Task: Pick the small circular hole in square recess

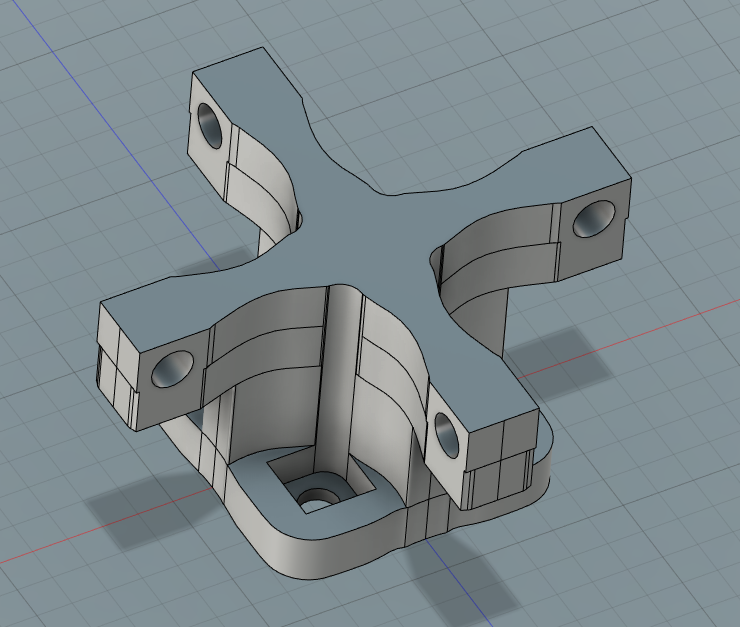Action: coord(319,496)
